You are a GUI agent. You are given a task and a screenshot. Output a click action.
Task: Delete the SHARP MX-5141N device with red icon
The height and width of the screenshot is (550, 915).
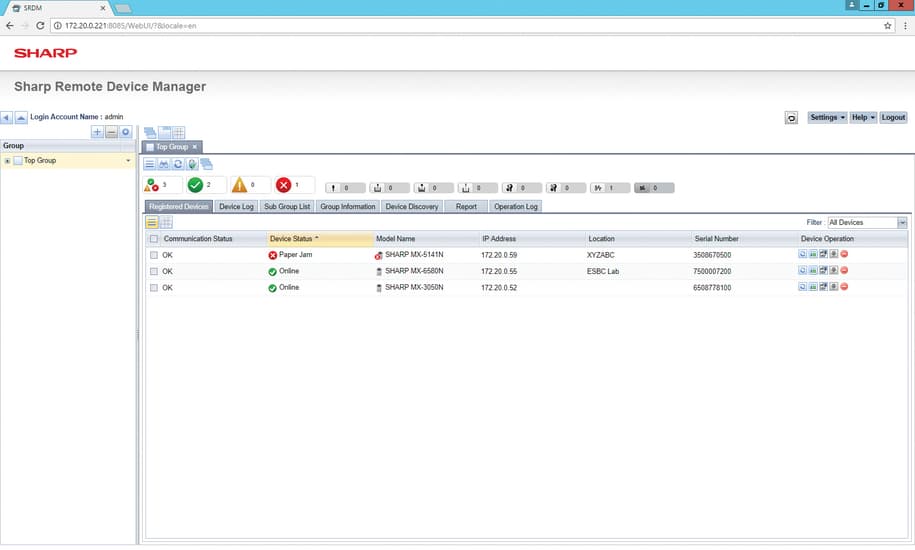(845, 255)
